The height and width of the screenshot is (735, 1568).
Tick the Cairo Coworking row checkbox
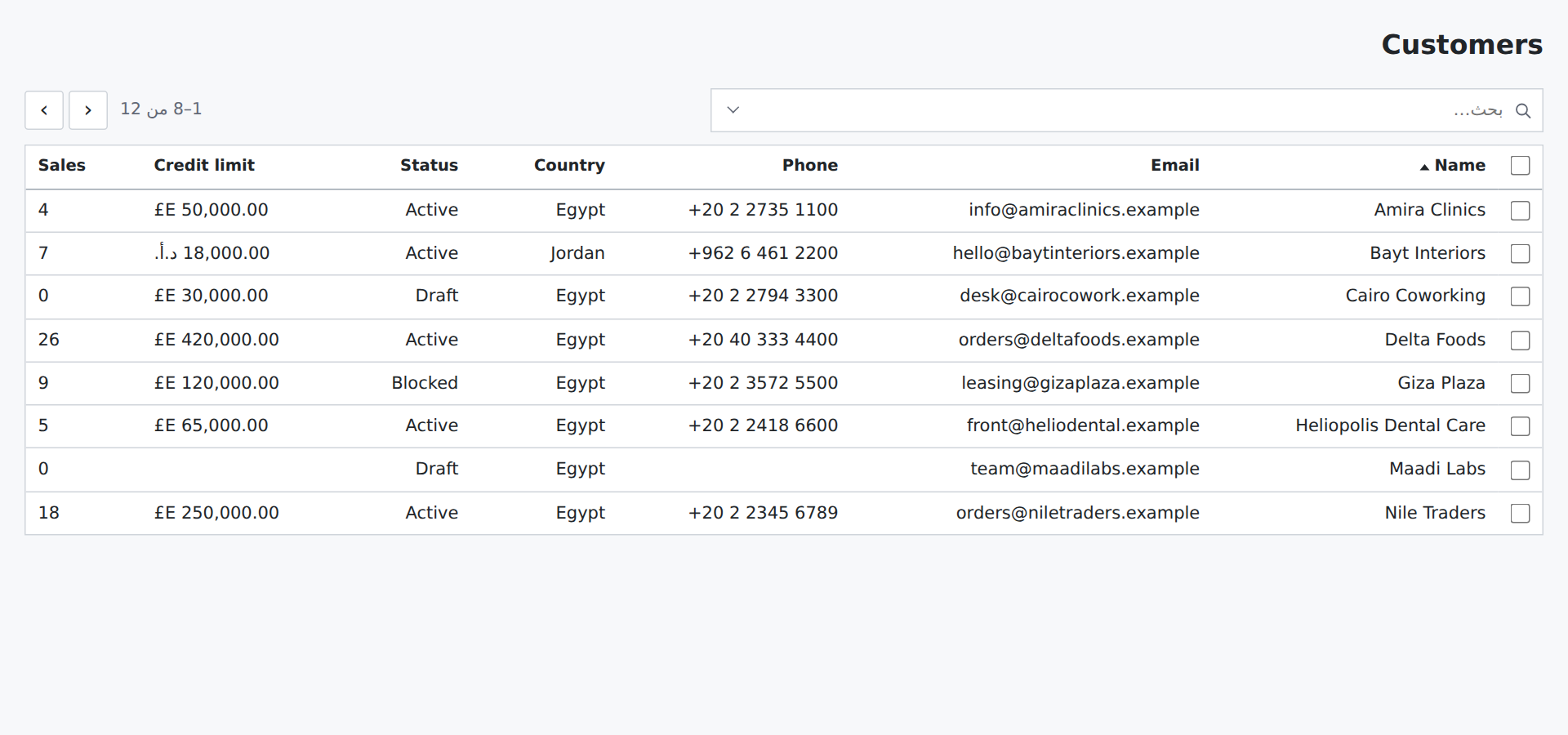1521,296
